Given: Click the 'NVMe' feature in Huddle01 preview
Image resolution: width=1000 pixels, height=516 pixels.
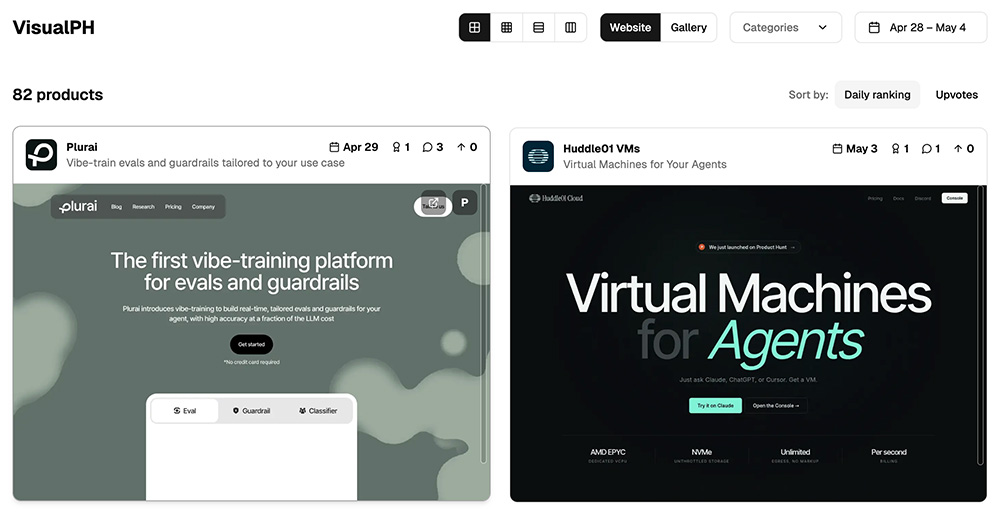Looking at the screenshot, I should point(702,455).
